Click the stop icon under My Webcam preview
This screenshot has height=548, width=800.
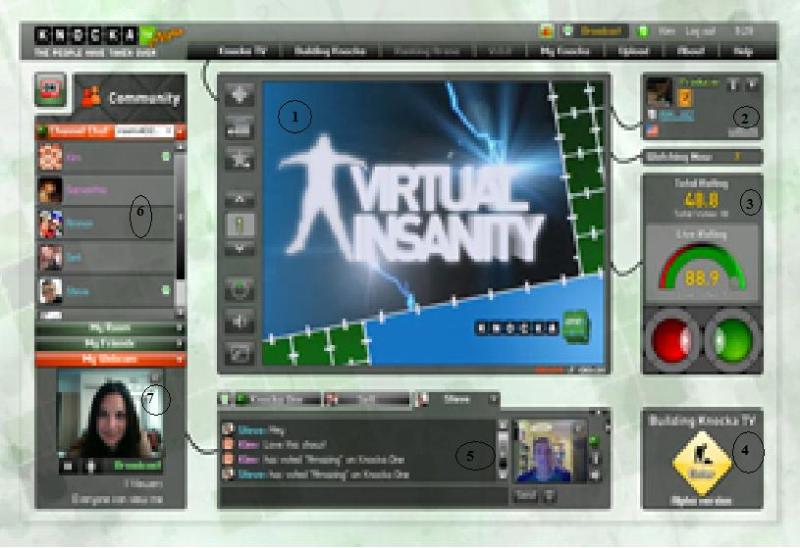[68, 466]
